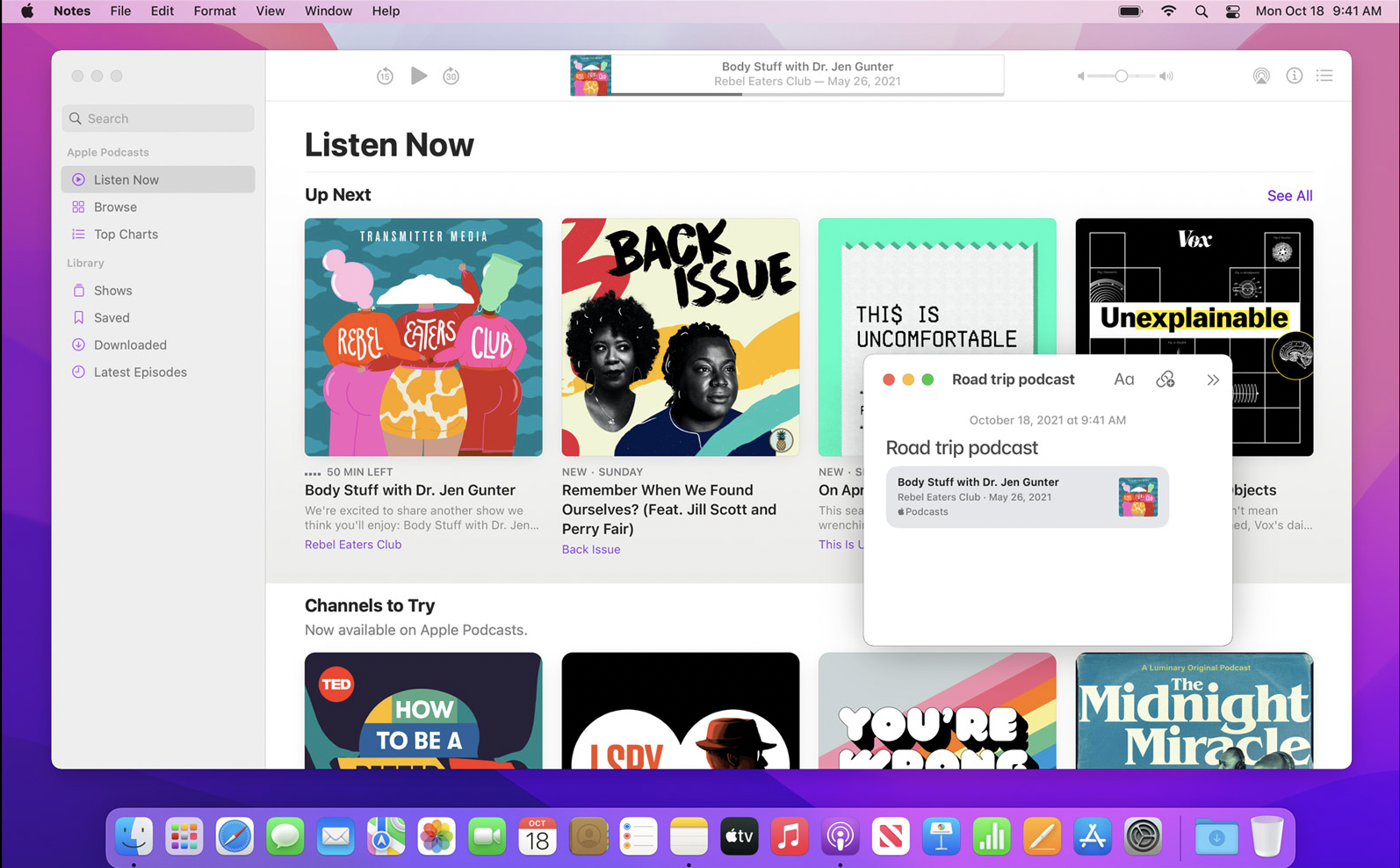Click the Road trip podcast note heading
Screen dimensions: 1400x868
962,448
